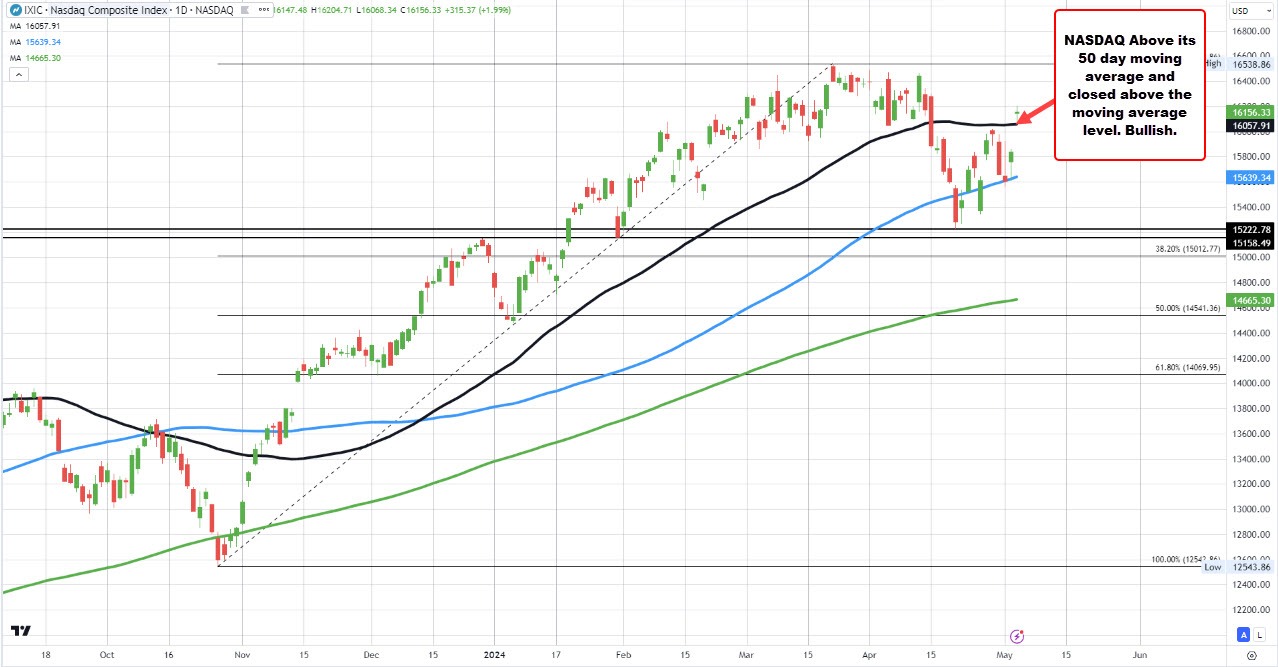Click the 16538.86 high price label

click(x=1251, y=63)
